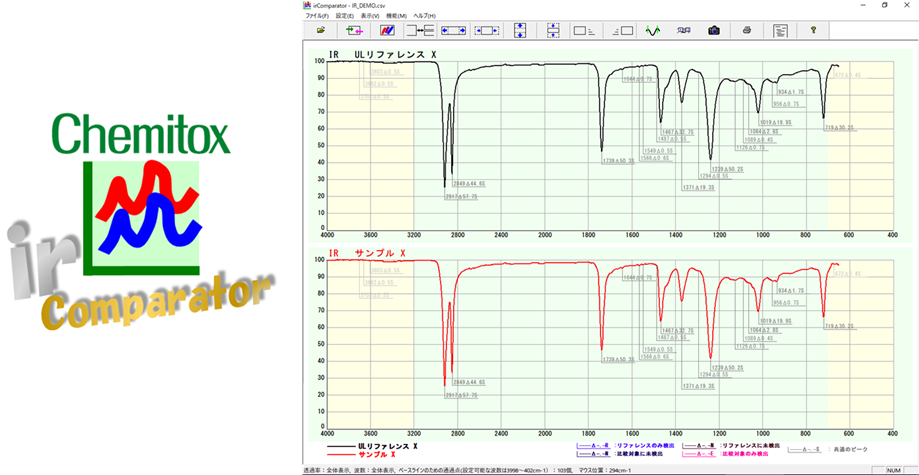Click the box with left-side lines icon
The image size is (919, 475).
[622, 30]
